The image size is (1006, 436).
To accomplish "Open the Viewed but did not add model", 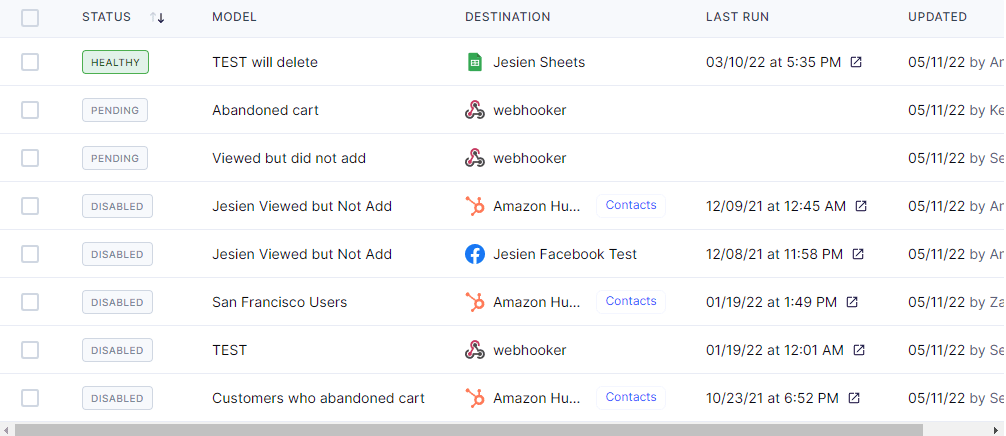I will [x=289, y=158].
